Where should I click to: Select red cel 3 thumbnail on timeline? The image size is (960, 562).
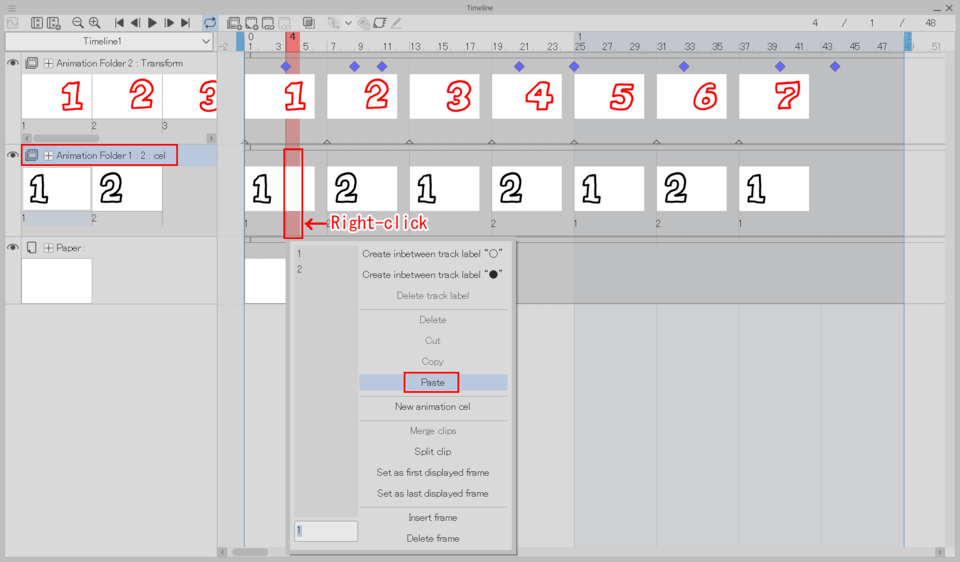point(444,97)
